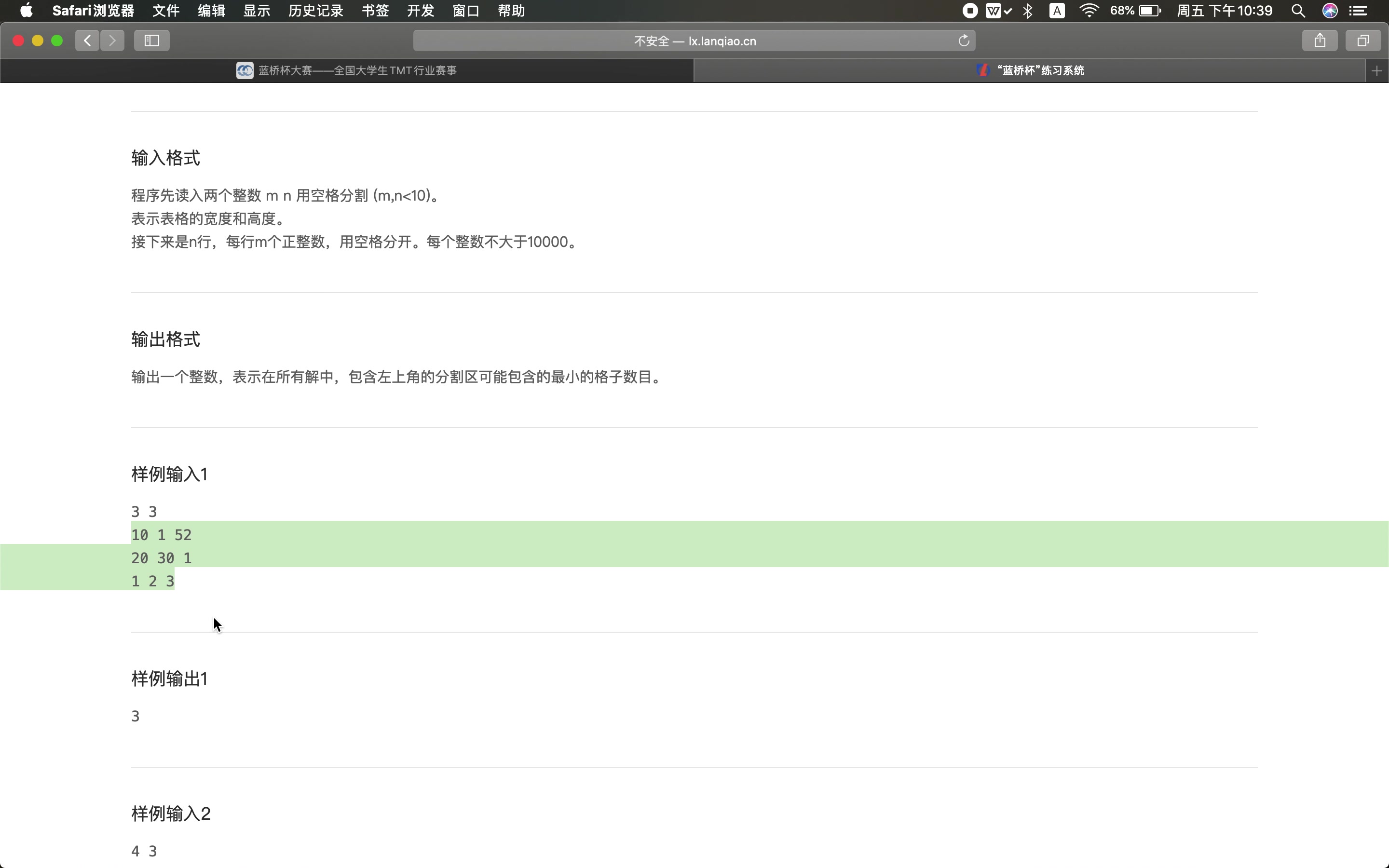Open Spotlight search
Viewport: 1389px width, 868px height.
point(1298,10)
